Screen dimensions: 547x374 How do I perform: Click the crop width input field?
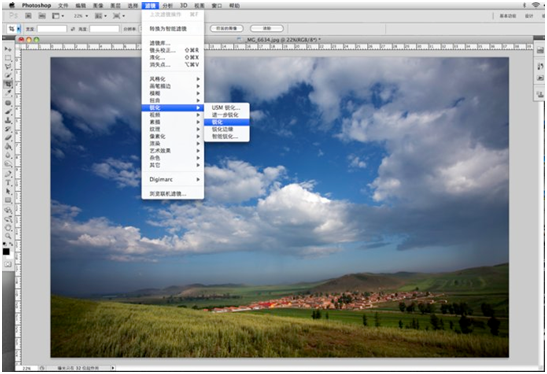52,29
